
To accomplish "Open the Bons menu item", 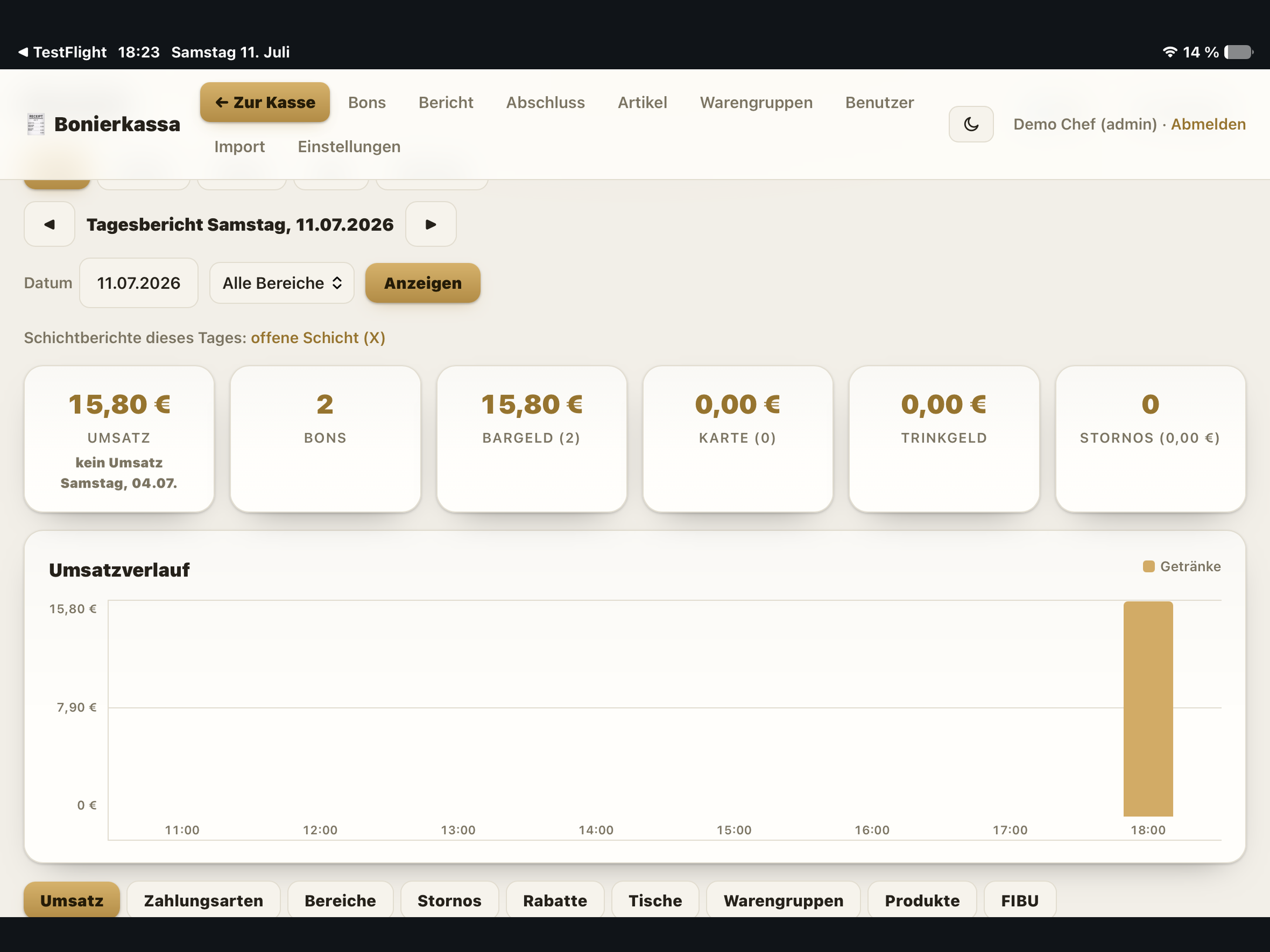I will [367, 102].
